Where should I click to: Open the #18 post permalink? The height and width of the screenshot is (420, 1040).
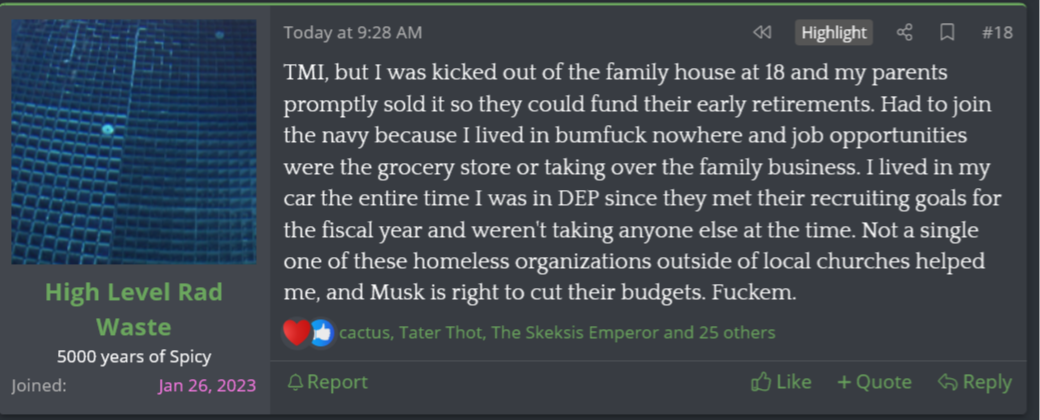(996, 33)
